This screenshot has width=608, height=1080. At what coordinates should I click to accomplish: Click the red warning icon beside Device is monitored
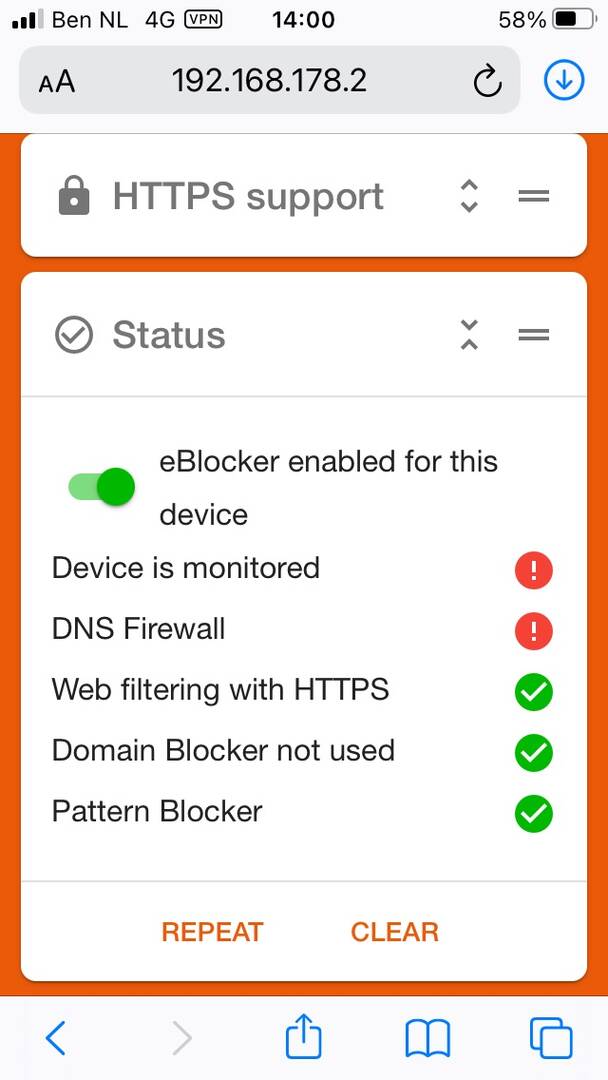point(534,570)
